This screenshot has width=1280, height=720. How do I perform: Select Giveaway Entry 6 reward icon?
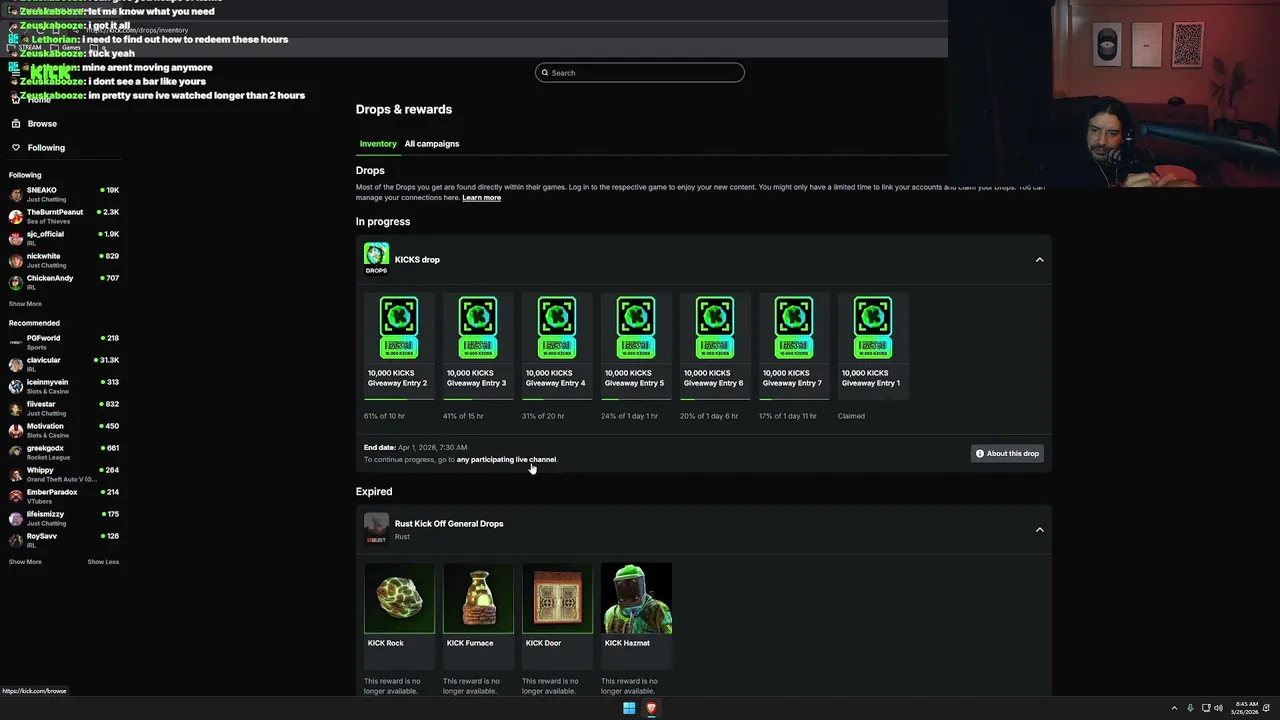(715, 328)
